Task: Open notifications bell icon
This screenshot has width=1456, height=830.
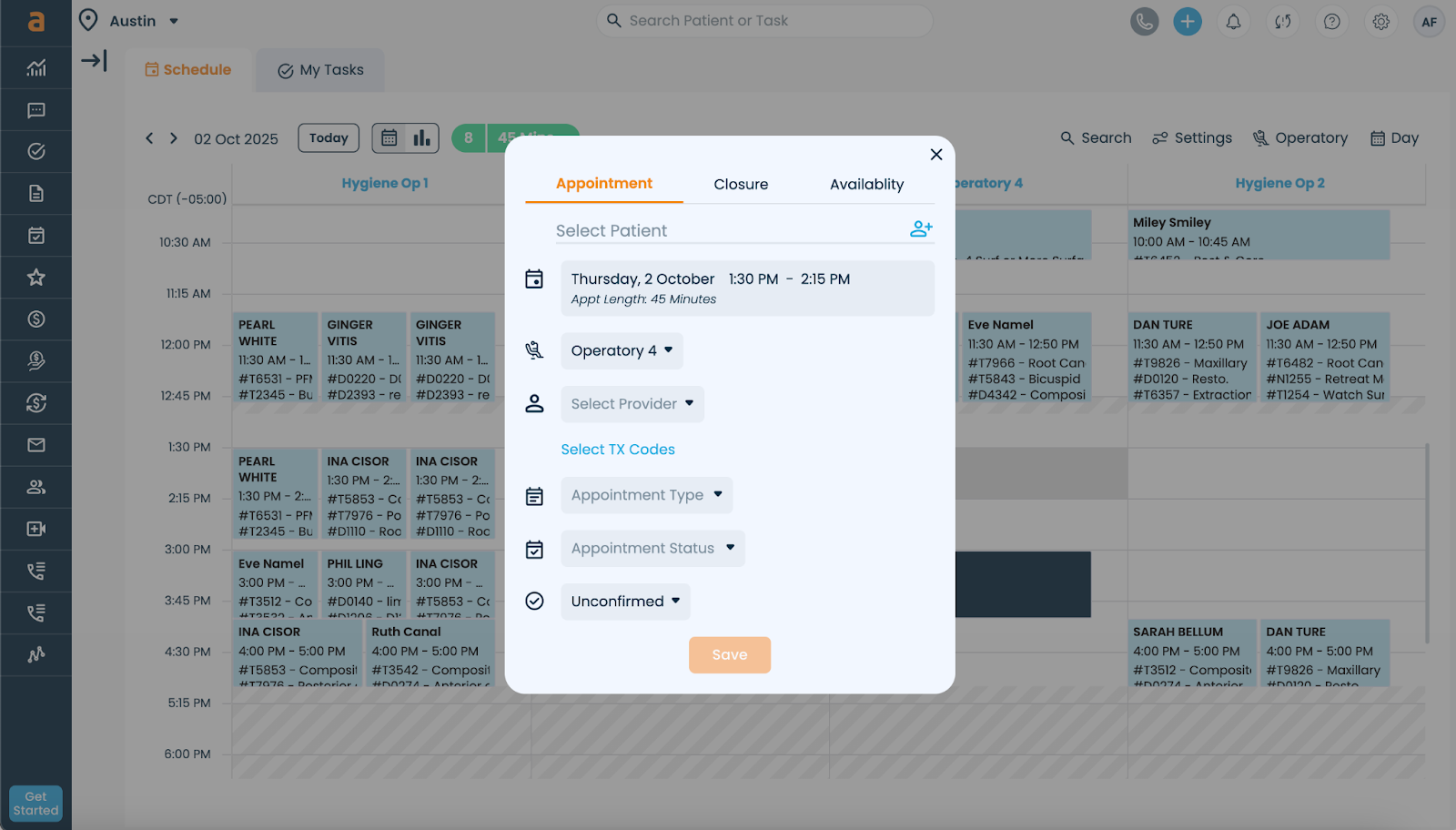Action: click(1233, 21)
